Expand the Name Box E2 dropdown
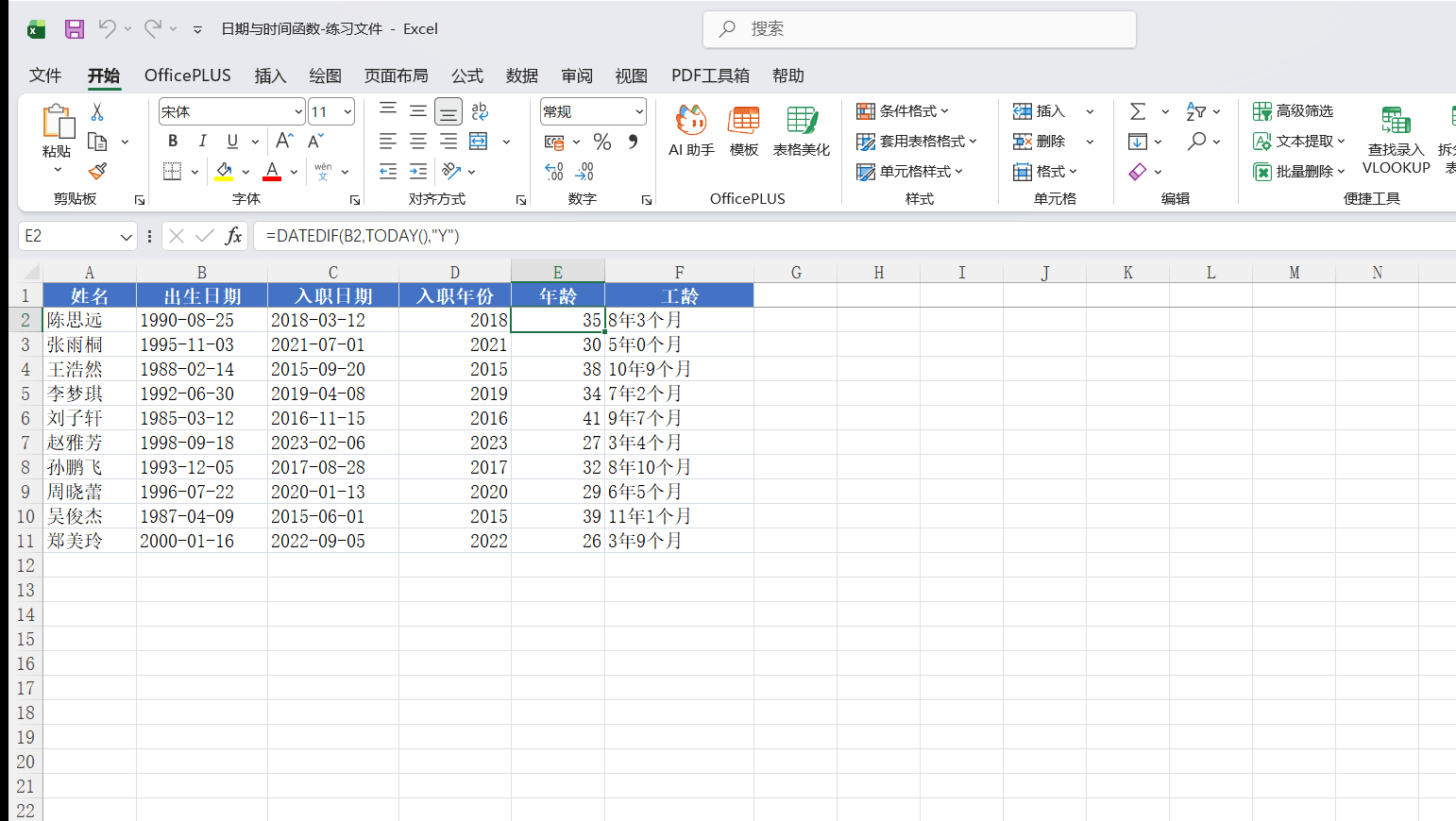The image size is (1456, 821). pos(127,236)
